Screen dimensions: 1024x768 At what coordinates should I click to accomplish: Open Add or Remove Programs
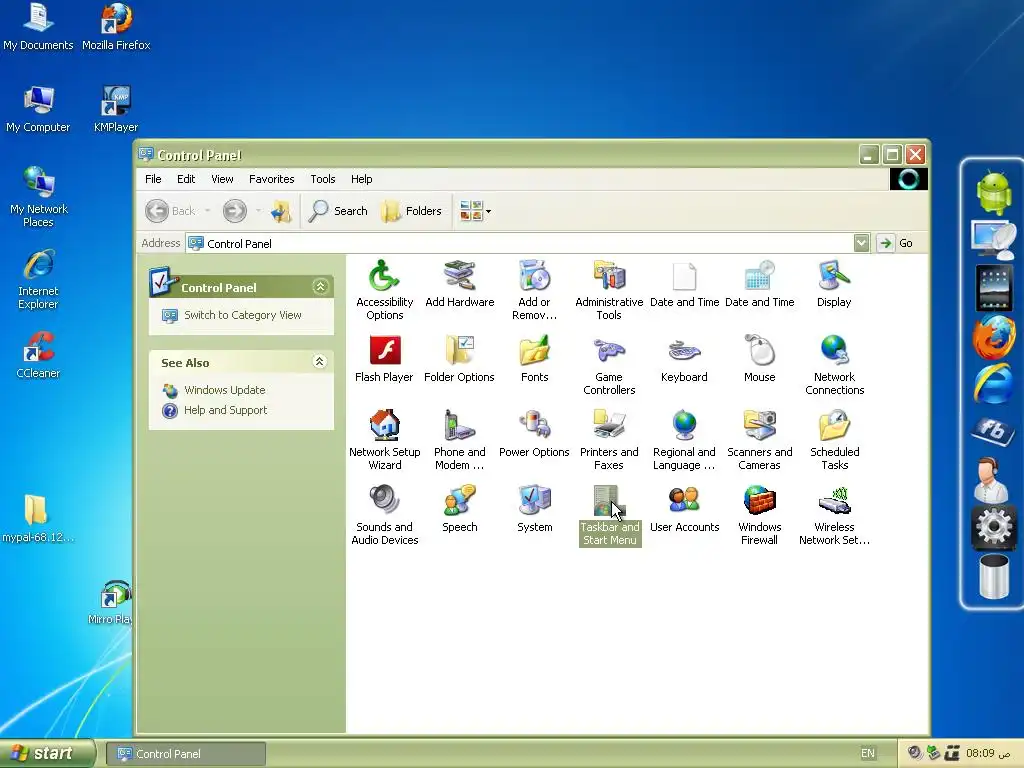coord(534,290)
